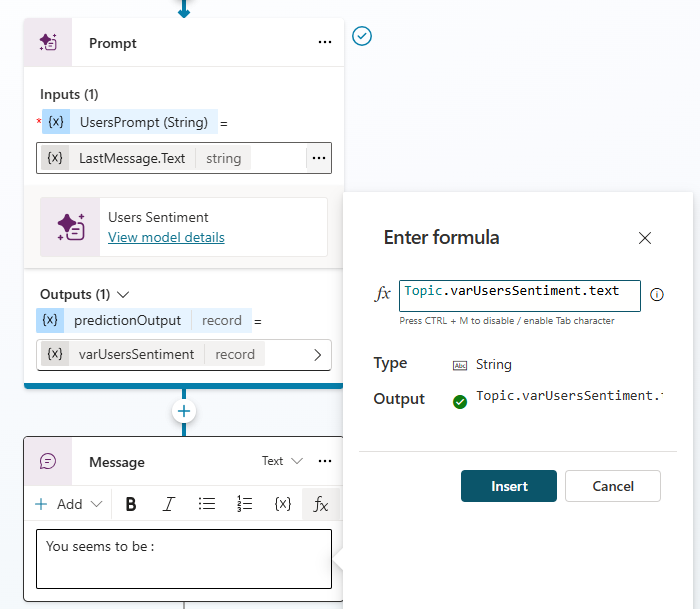
Task: Open the Message node more options
Action: click(x=324, y=462)
